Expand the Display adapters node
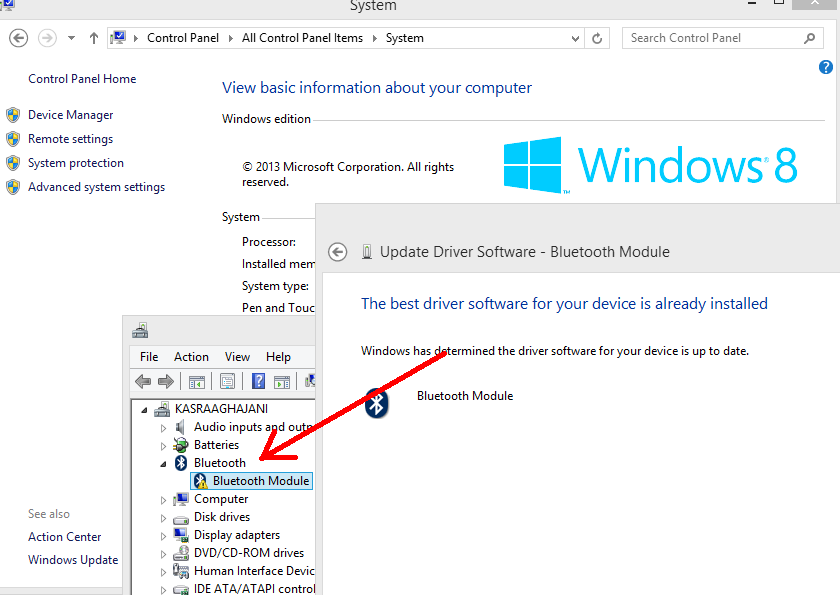The image size is (840, 595). point(163,536)
